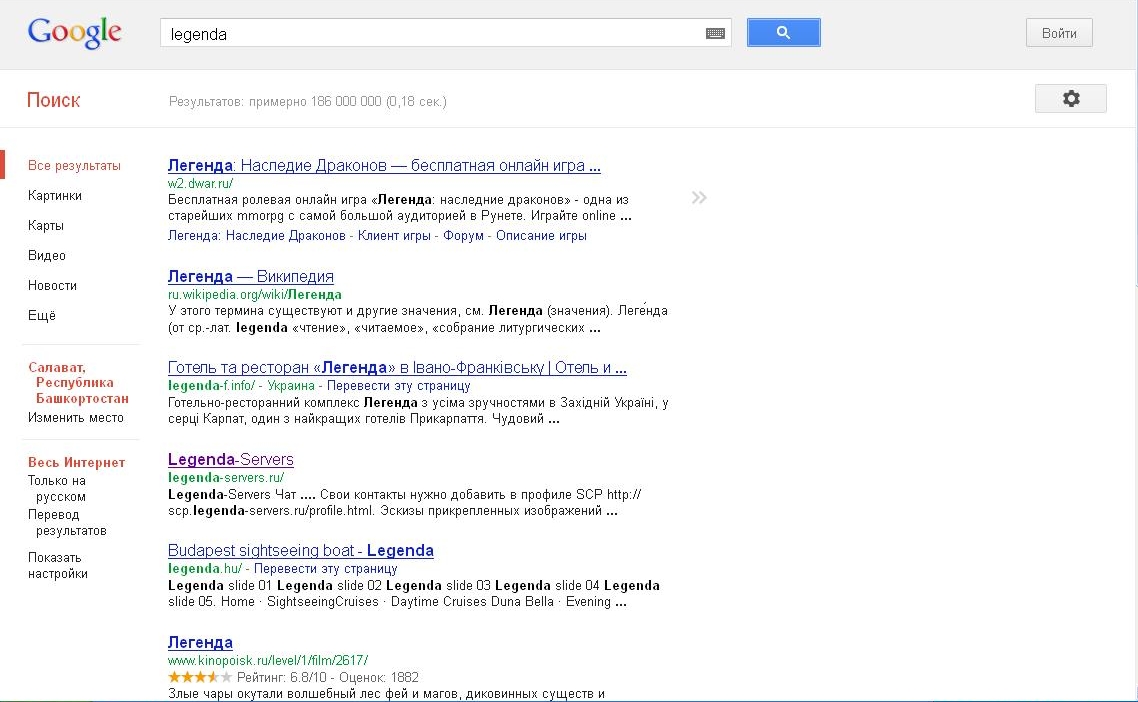Click the Google logo
The height and width of the screenshot is (702, 1138).
[x=74, y=33]
